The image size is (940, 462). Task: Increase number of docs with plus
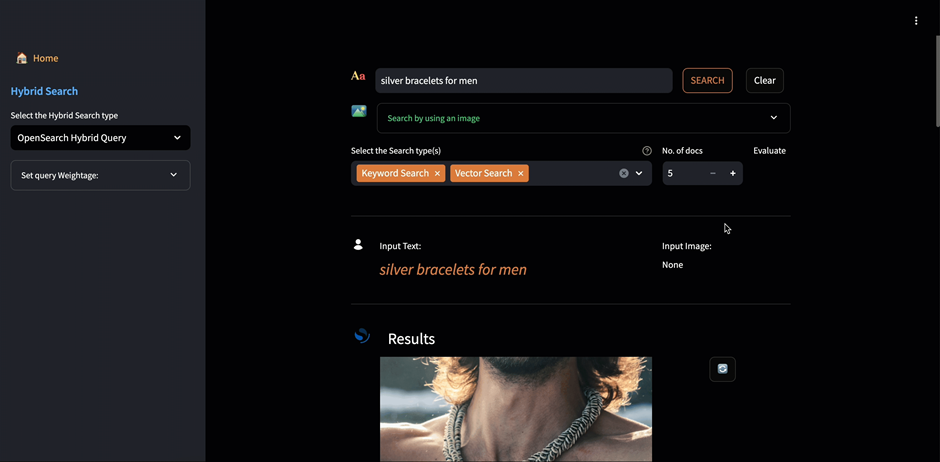click(x=733, y=173)
